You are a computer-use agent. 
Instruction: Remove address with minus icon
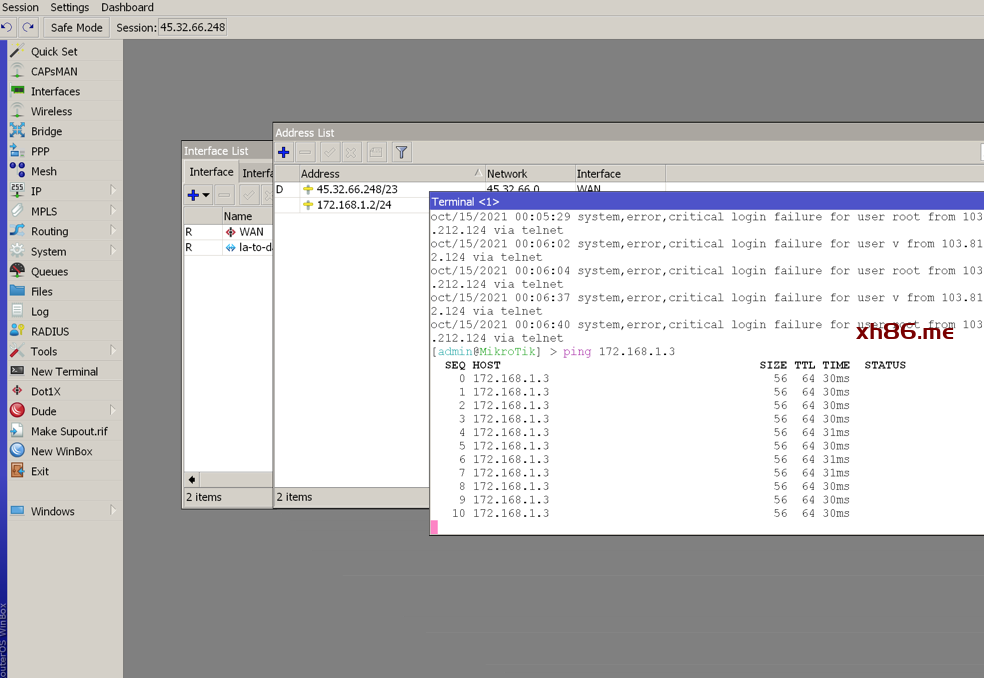coord(305,153)
